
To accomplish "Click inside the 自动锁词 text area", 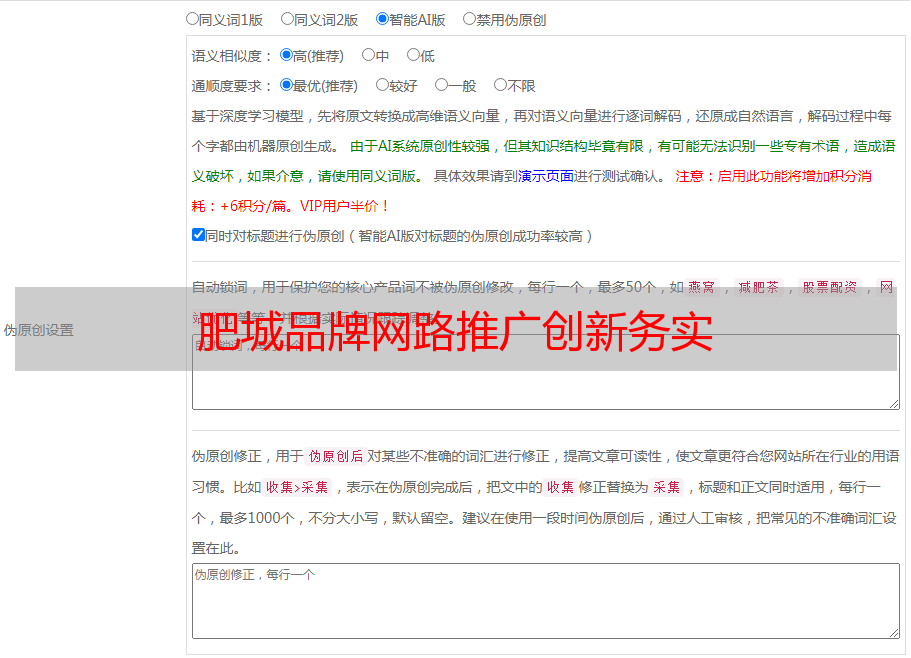I will click(546, 372).
